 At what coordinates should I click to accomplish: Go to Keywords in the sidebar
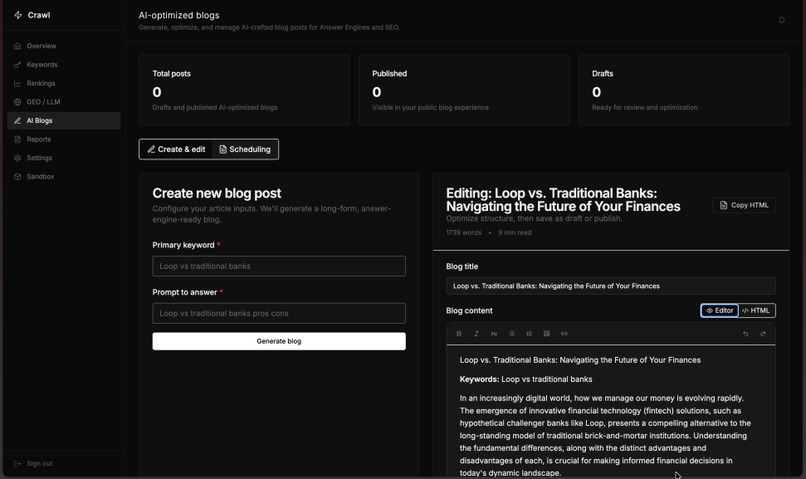click(x=64, y=64)
